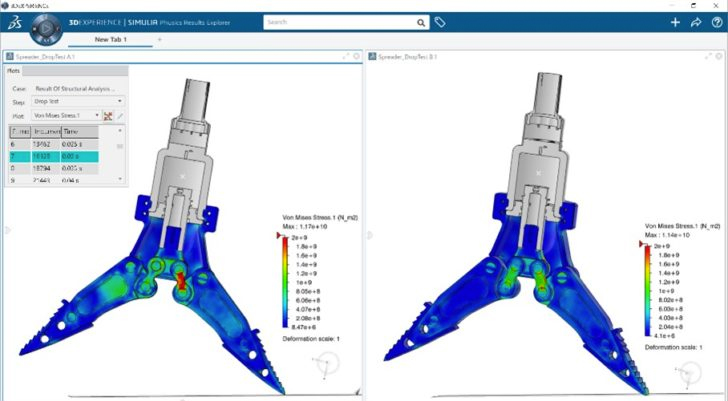Screen dimensions: 728x401
Task: Open the compass play button
Action: tap(46, 28)
